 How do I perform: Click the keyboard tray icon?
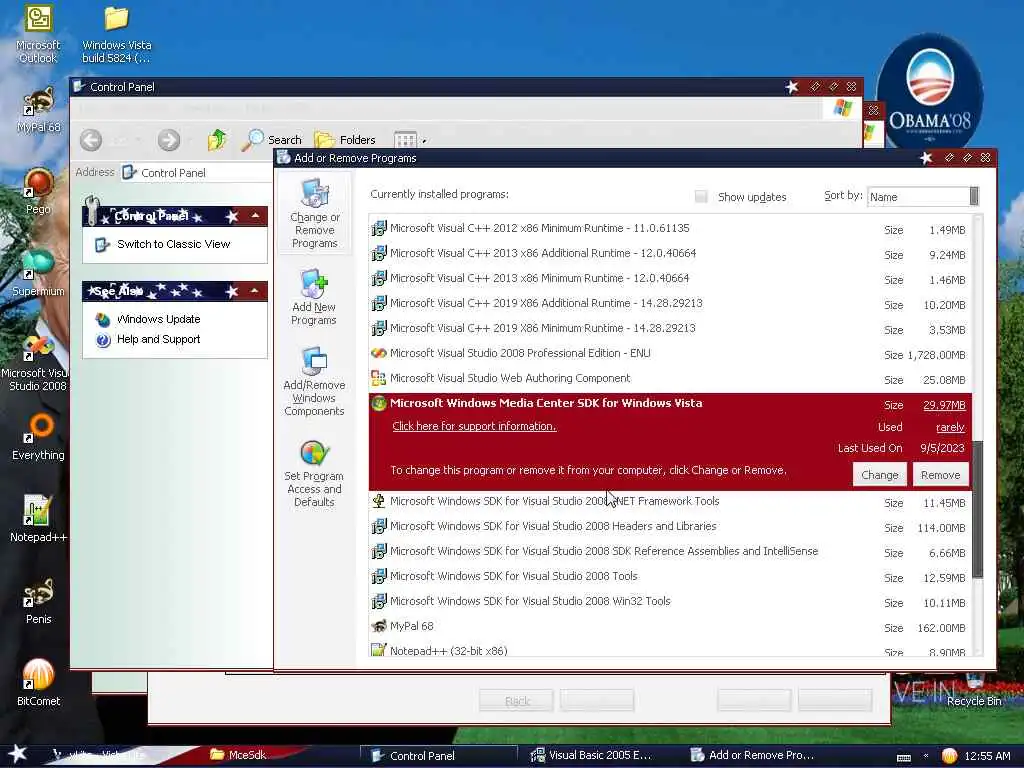click(904, 758)
